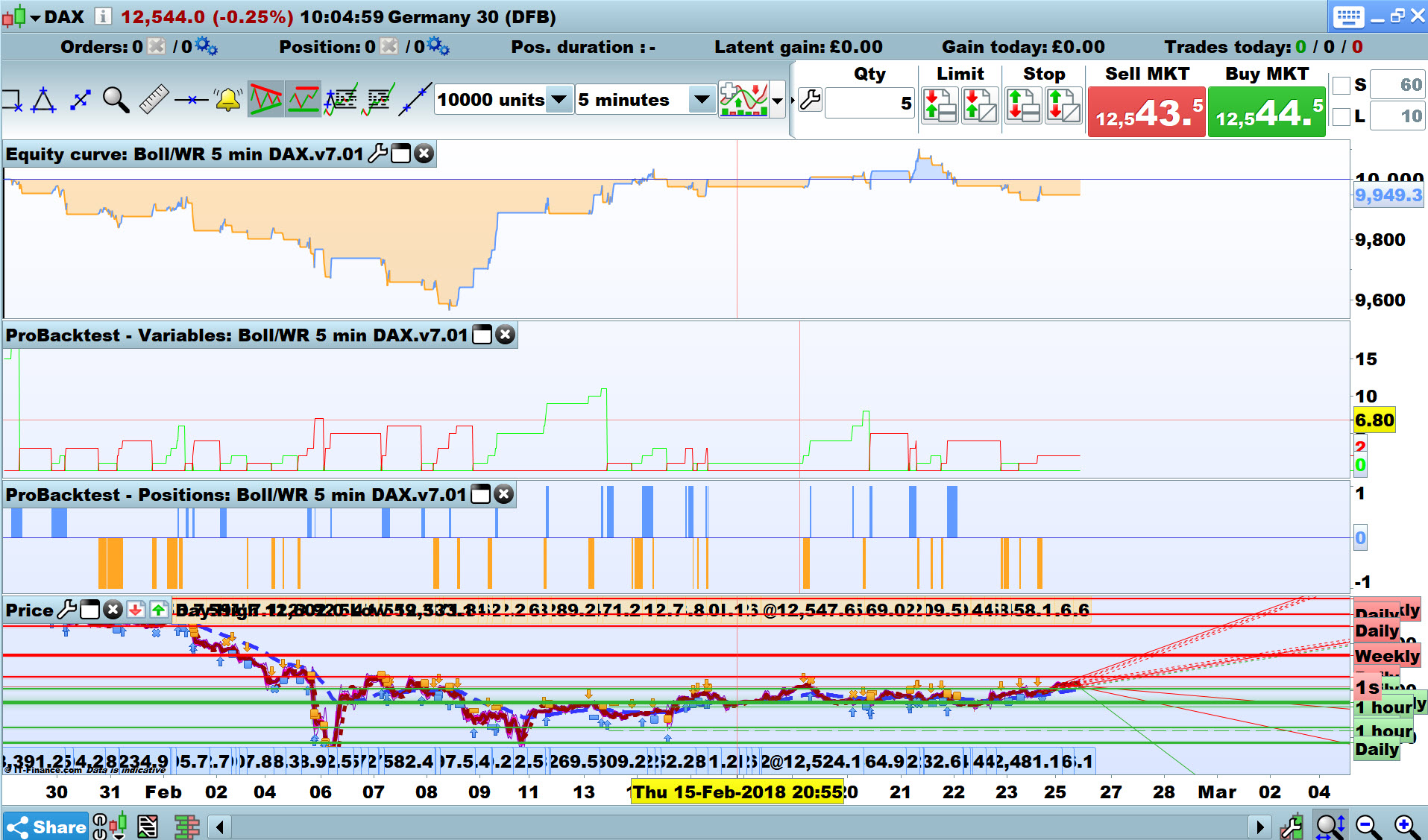The height and width of the screenshot is (840, 1428).
Task: Open the on-screen keyboard icon
Action: coord(1348,16)
